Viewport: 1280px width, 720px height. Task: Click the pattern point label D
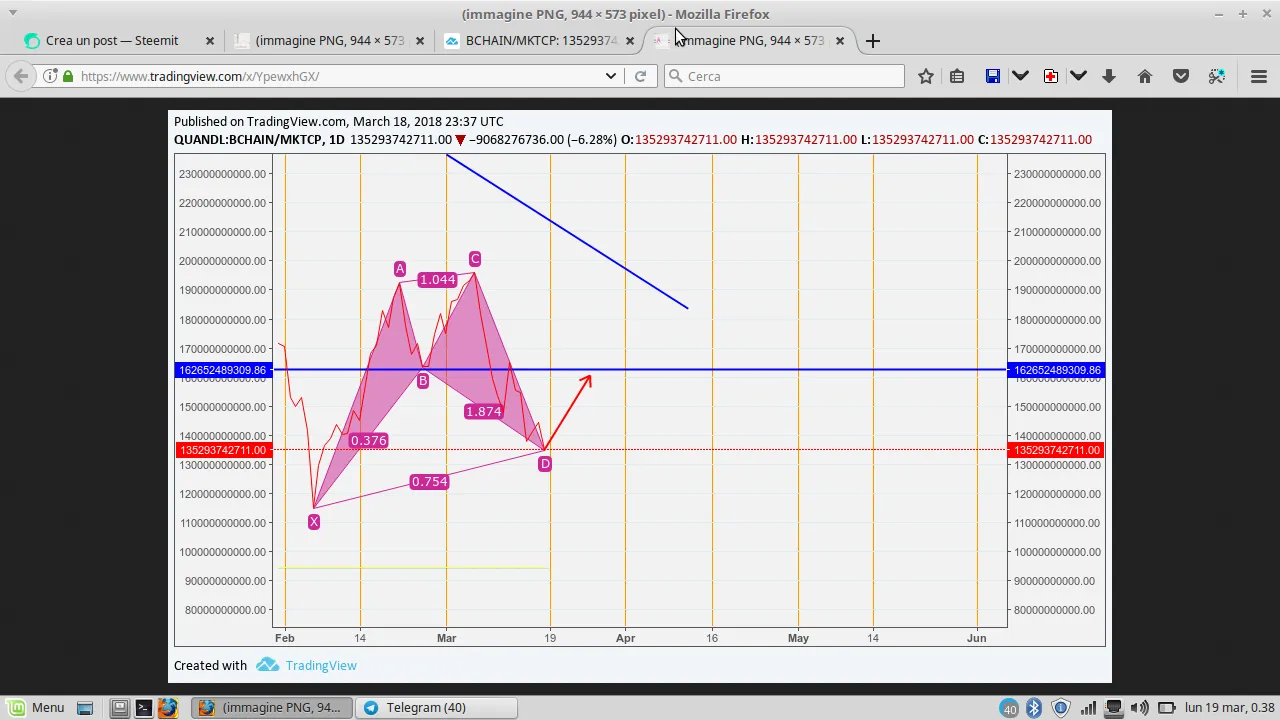click(545, 464)
